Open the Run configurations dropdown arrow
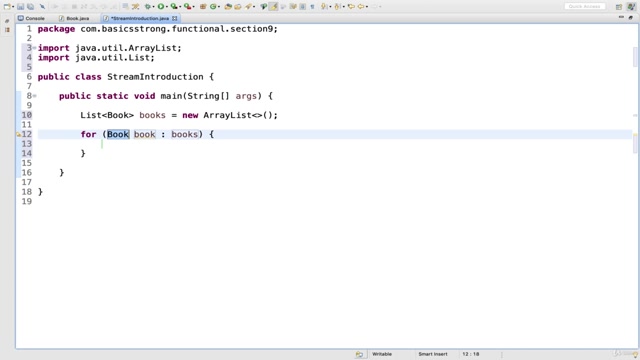 point(167,7)
